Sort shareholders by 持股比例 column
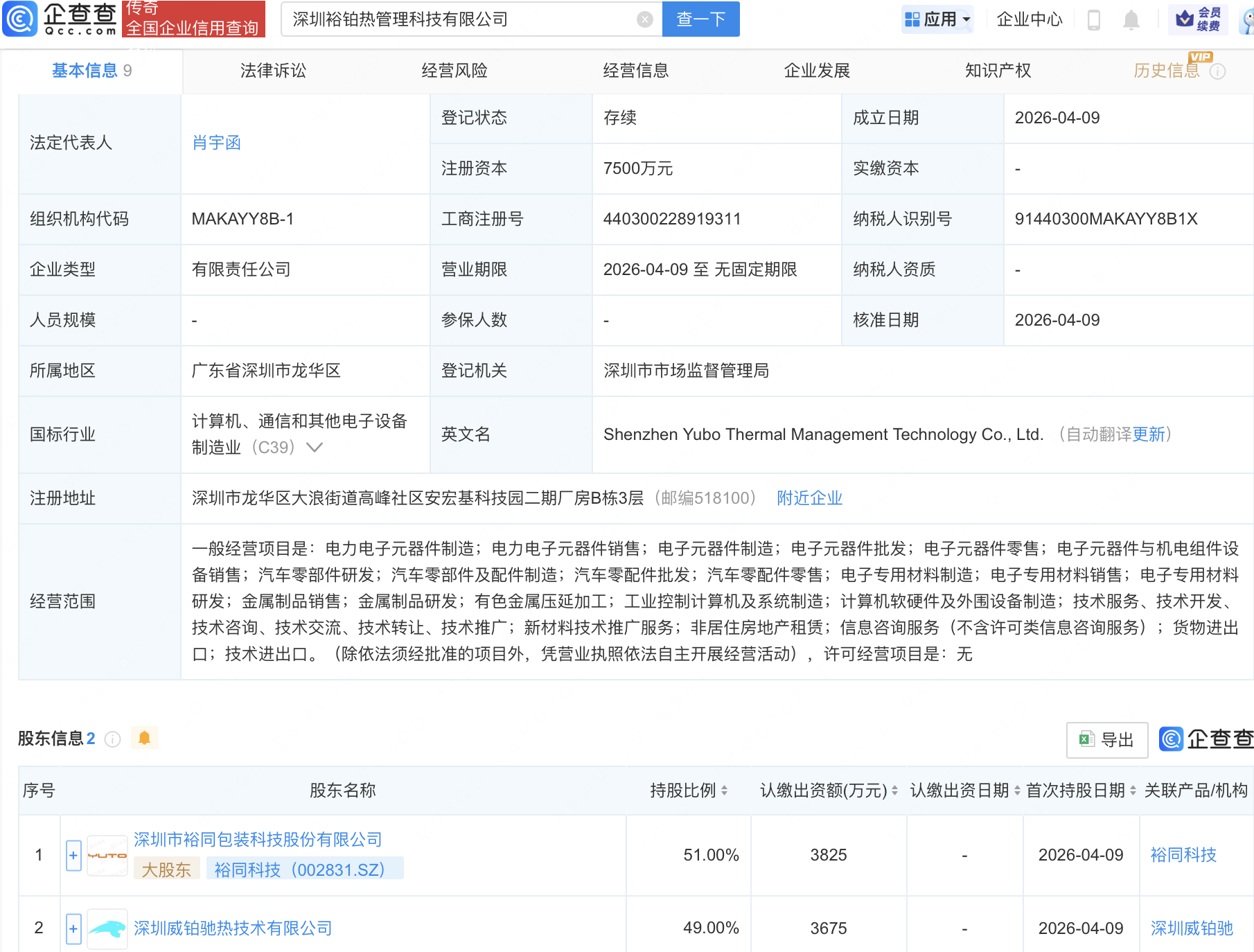 [725, 790]
